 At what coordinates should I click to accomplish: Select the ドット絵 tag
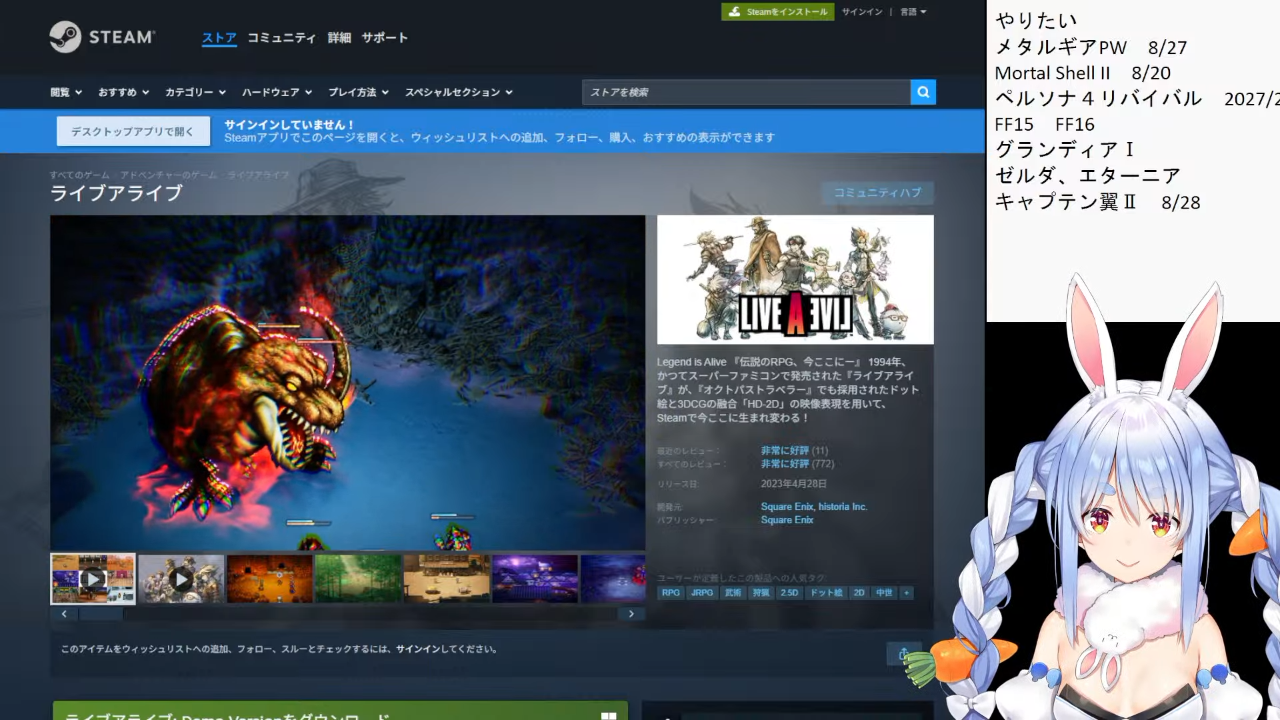pyautogui.click(x=826, y=593)
